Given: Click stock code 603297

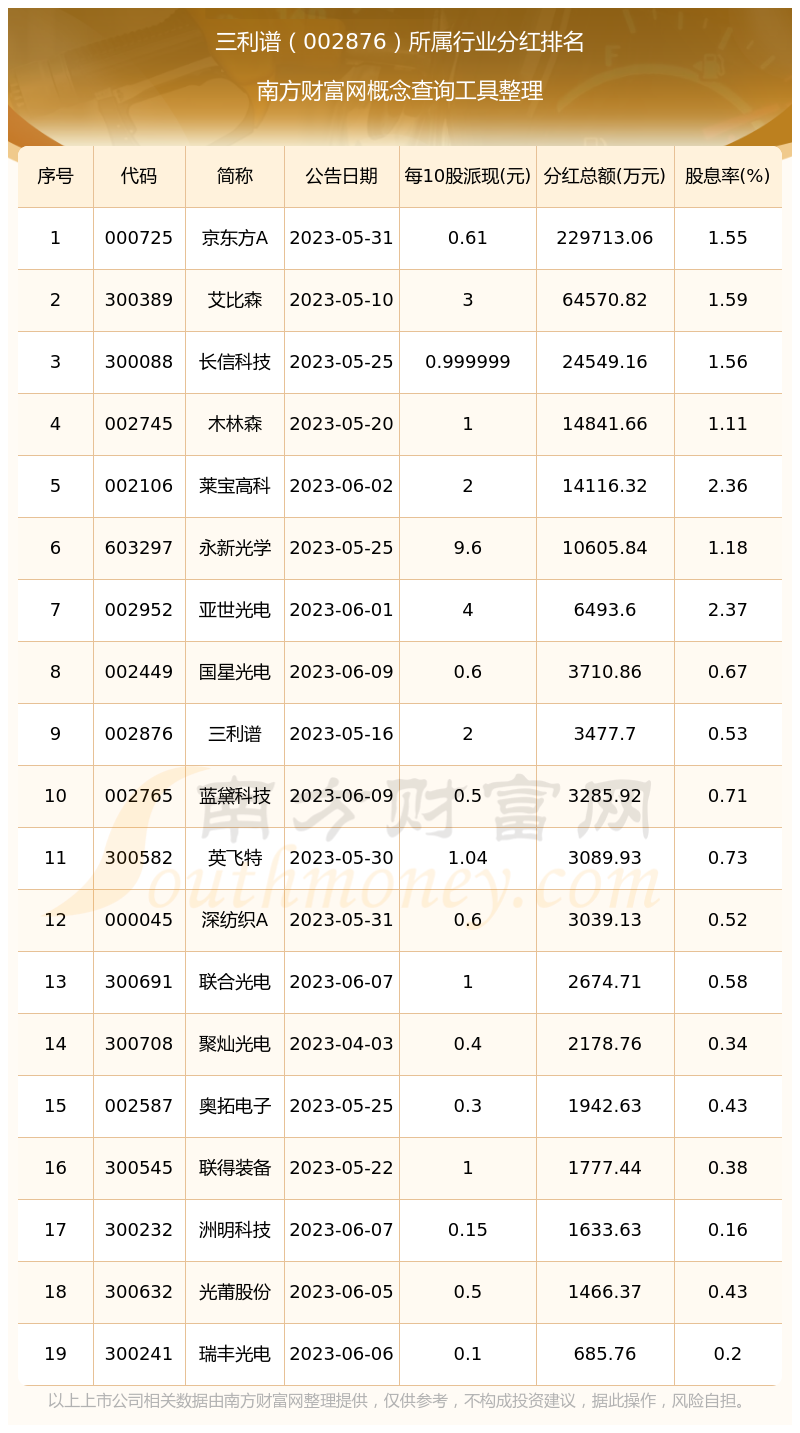Looking at the screenshot, I should (x=139, y=548).
